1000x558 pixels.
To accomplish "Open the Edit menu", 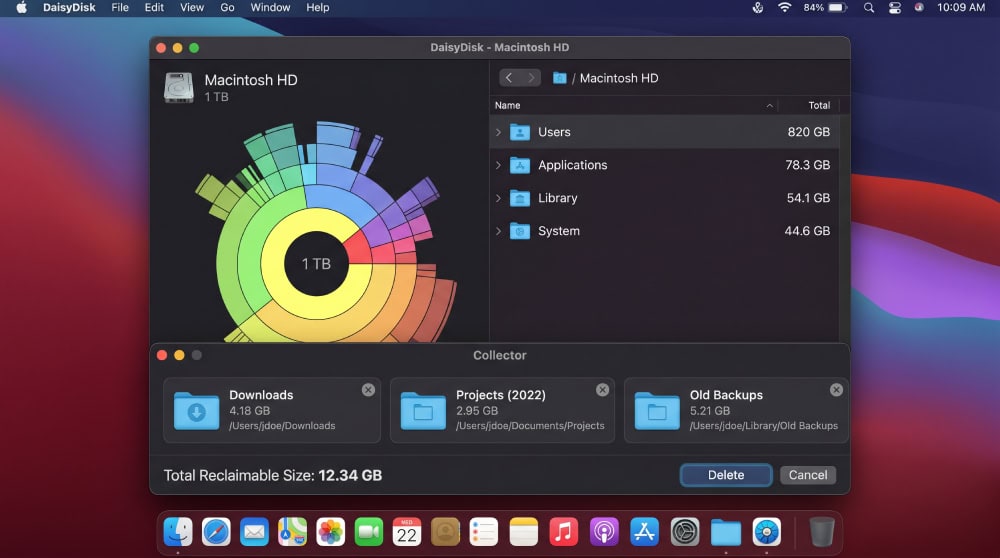I will click(154, 8).
